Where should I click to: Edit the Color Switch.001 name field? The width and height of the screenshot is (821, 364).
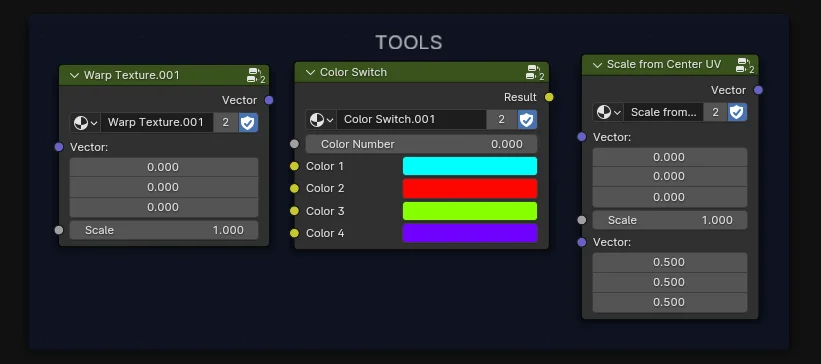412,119
